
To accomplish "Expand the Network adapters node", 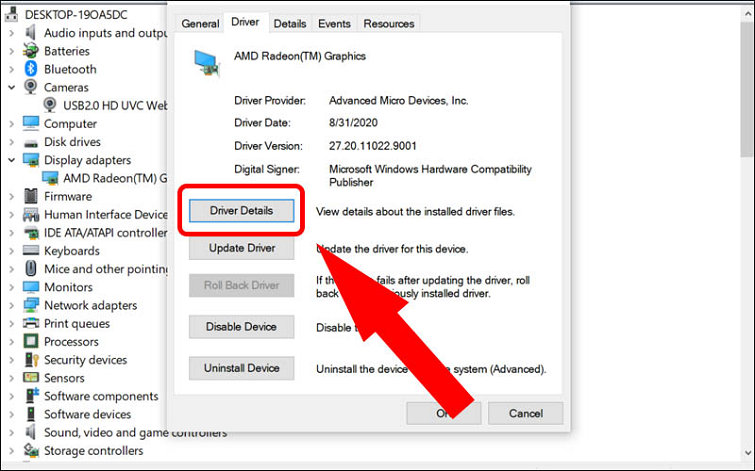I will point(12,305).
